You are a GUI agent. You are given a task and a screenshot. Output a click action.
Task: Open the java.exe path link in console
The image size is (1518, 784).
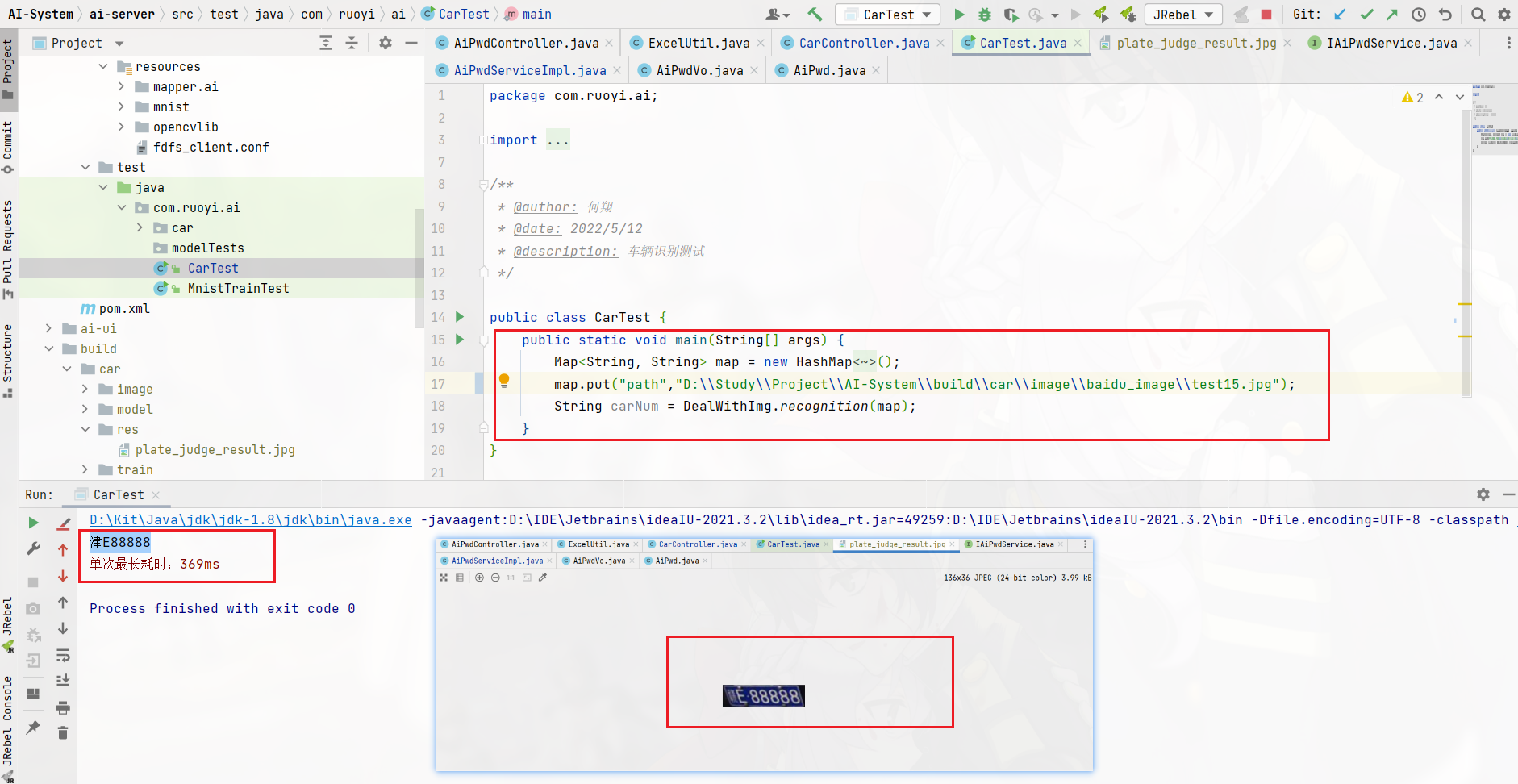pos(251,519)
